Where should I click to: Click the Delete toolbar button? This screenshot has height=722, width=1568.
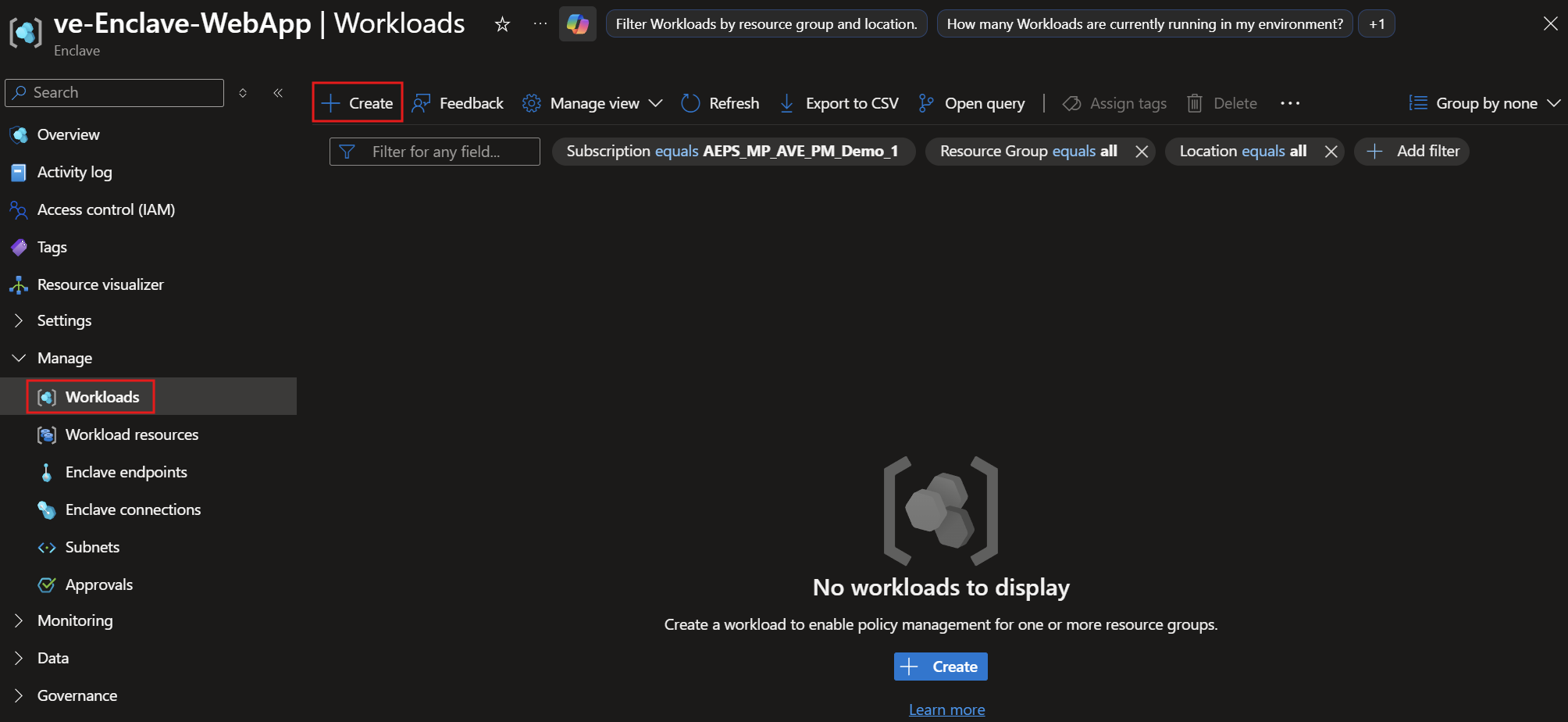[1222, 103]
